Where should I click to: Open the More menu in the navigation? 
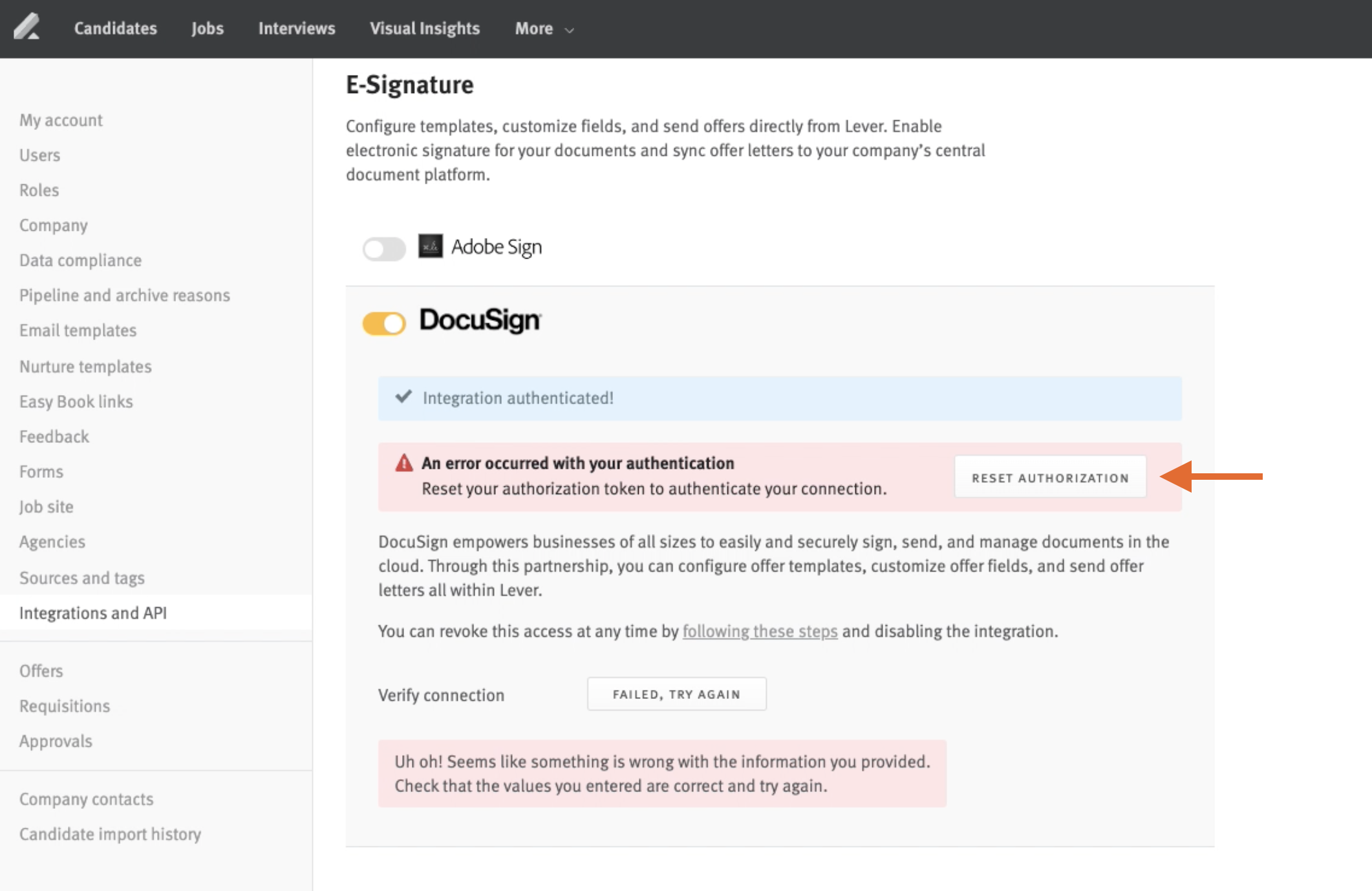coord(533,28)
